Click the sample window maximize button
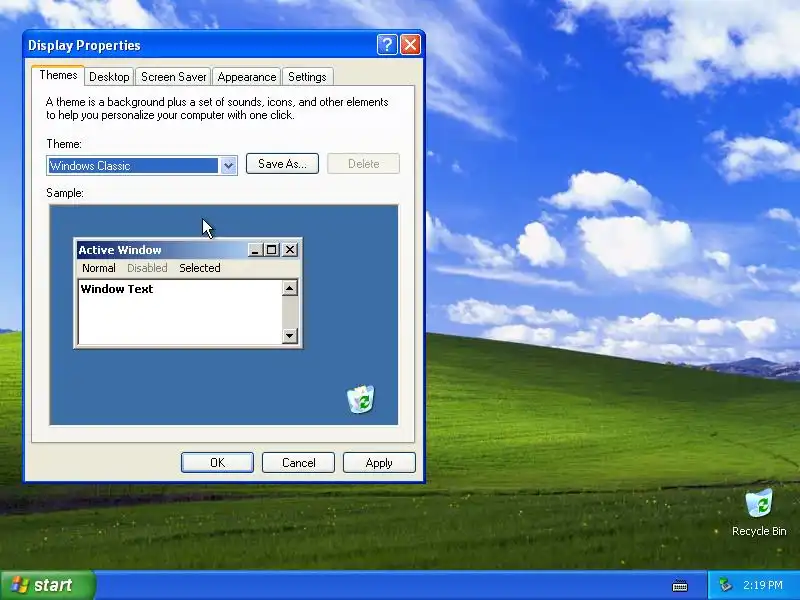Screen dimensions: 800x600 point(271,249)
